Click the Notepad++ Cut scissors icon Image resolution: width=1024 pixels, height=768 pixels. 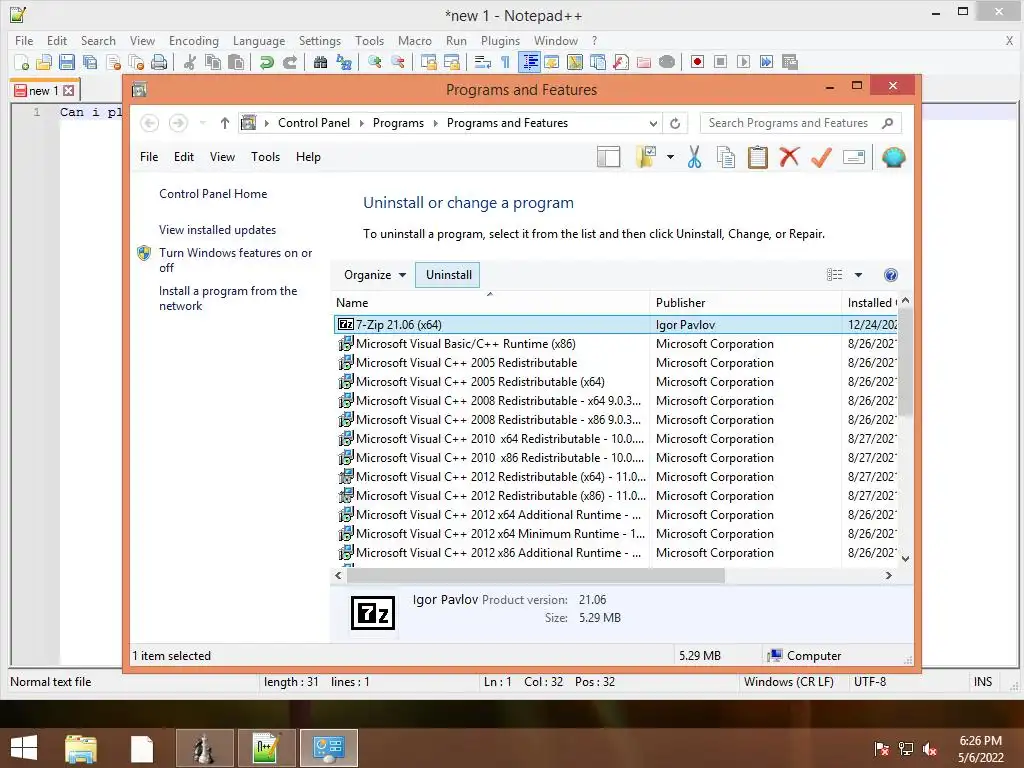pos(190,62)
